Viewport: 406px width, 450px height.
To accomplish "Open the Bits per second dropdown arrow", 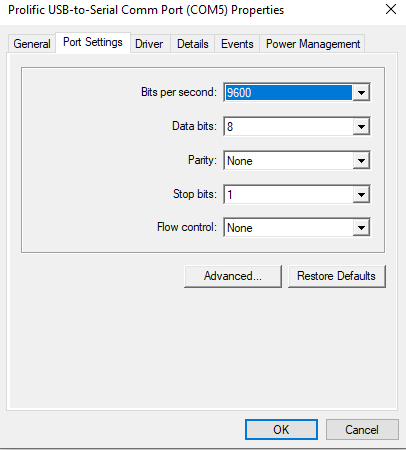I will pos(361,92).
